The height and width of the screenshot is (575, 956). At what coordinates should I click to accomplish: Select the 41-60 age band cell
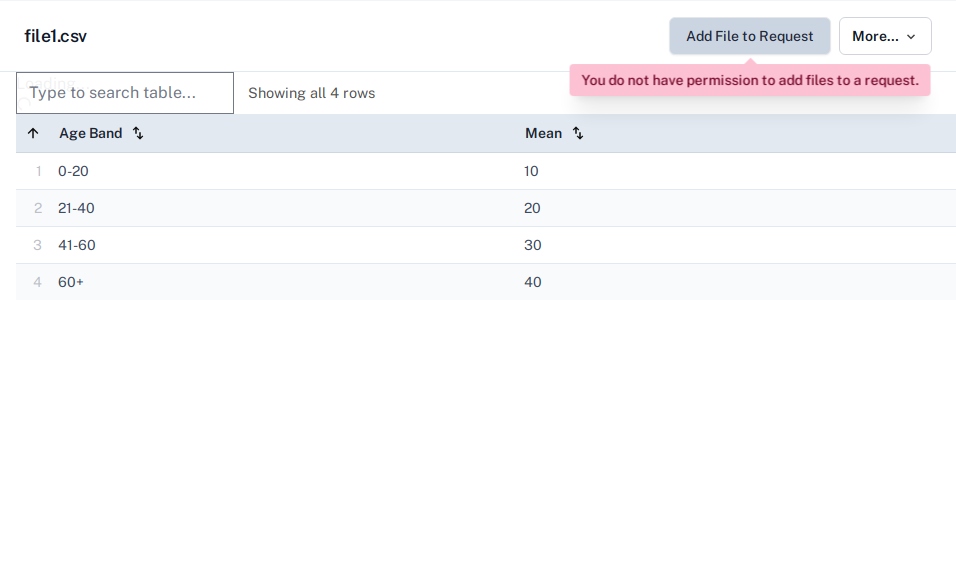(x=77, y=245)
